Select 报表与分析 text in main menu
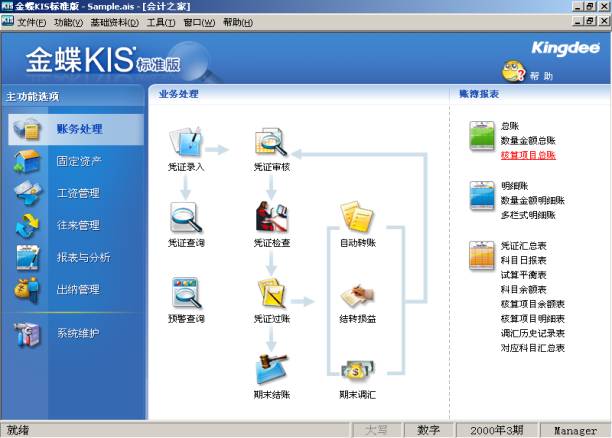 pyautogui.click(x=84, y=257)
